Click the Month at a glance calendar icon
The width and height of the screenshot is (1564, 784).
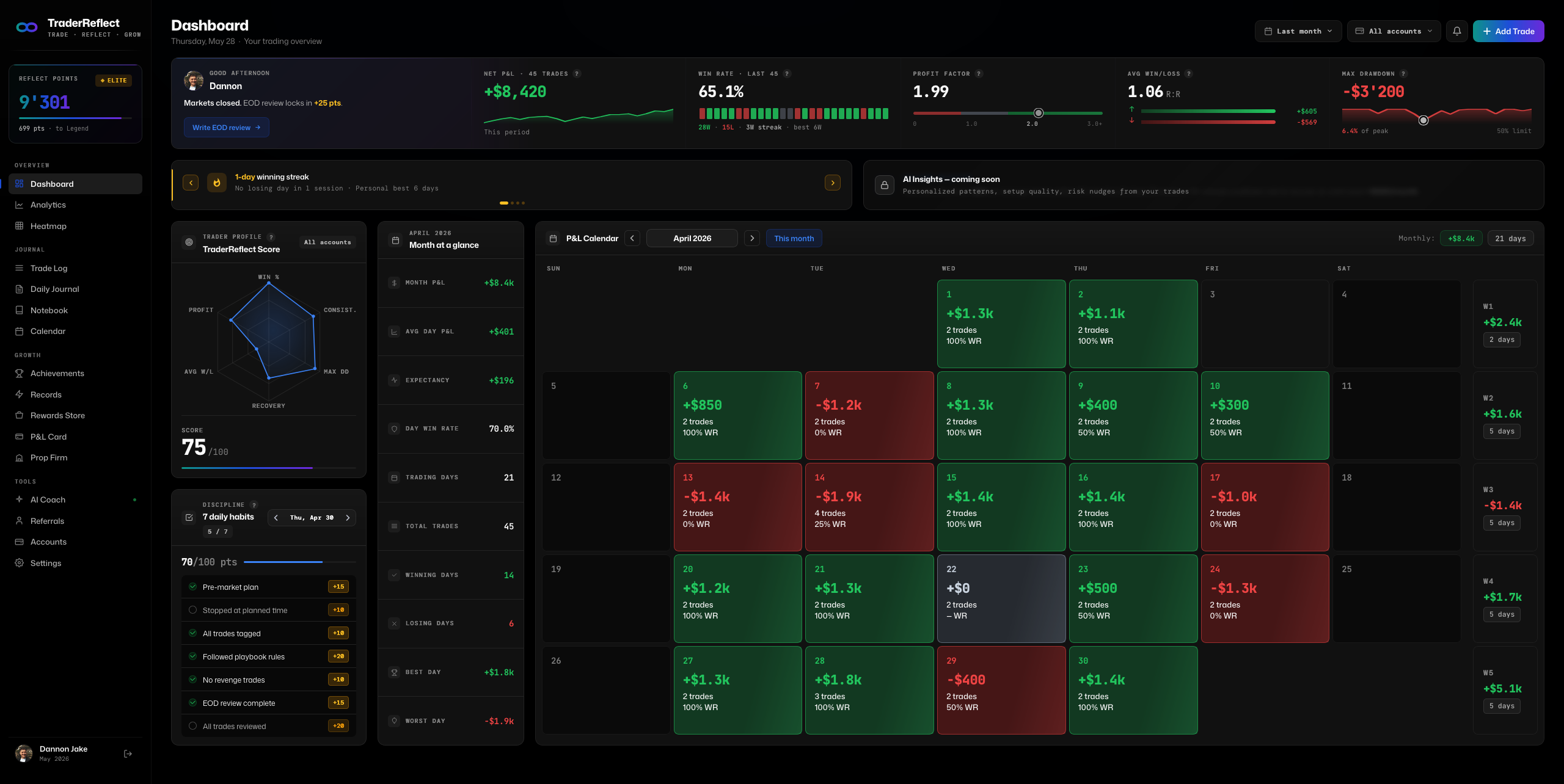[395, 240]
